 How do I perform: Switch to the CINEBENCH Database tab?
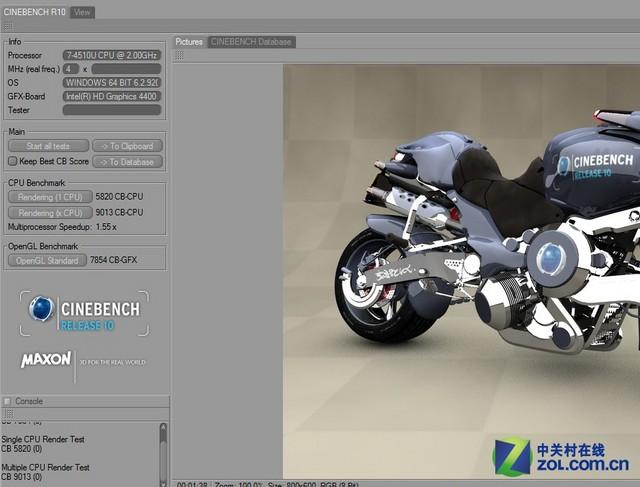[x=251, y=42]
